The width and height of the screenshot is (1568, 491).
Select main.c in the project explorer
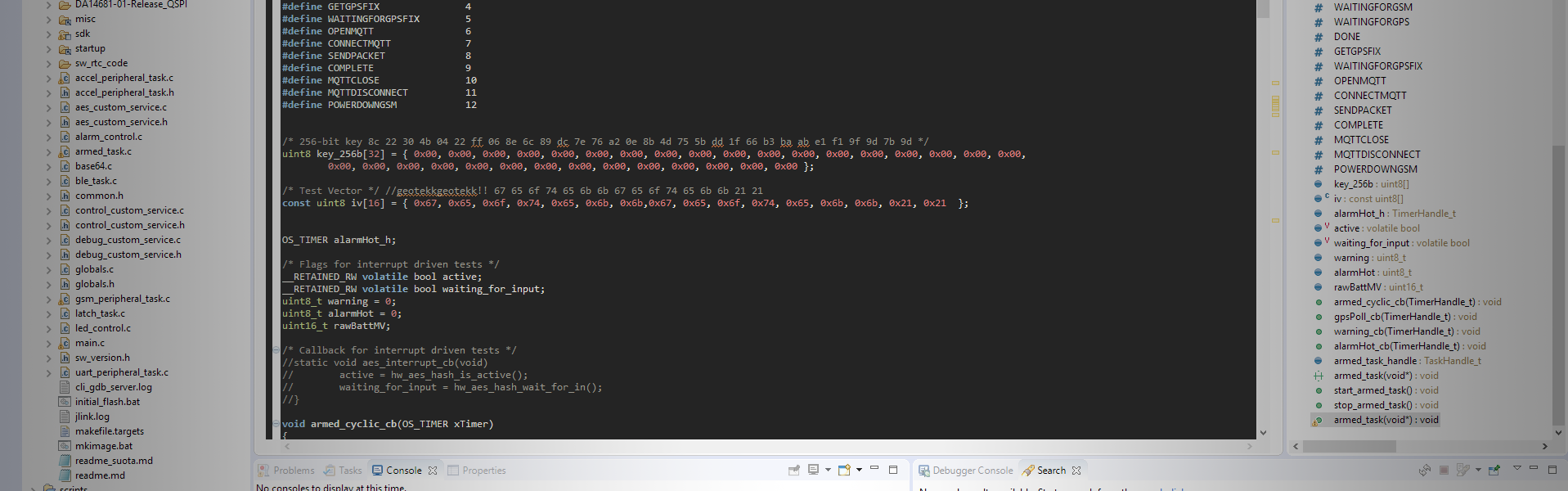[x=89, y=343]
